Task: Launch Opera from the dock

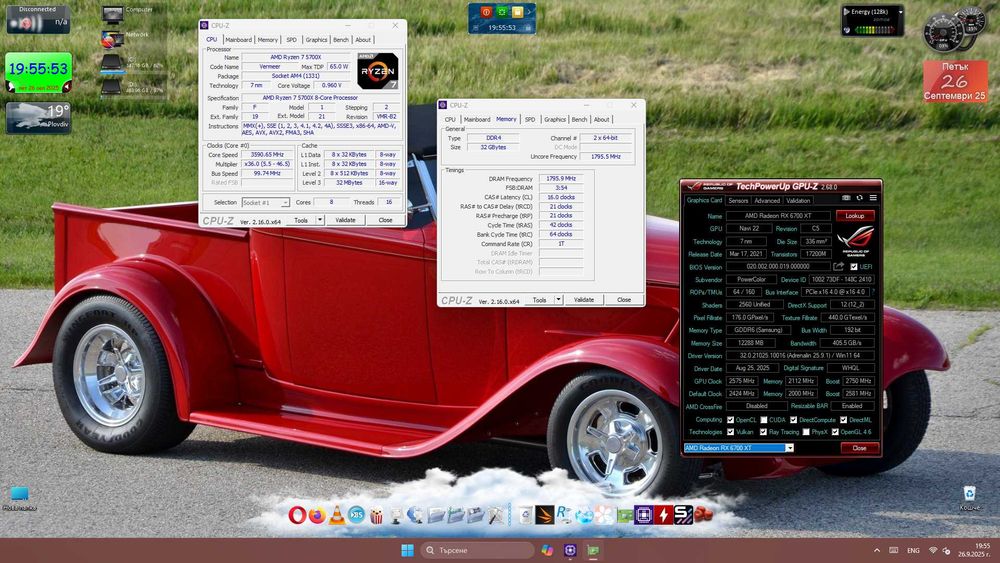Action: (297, 515)
